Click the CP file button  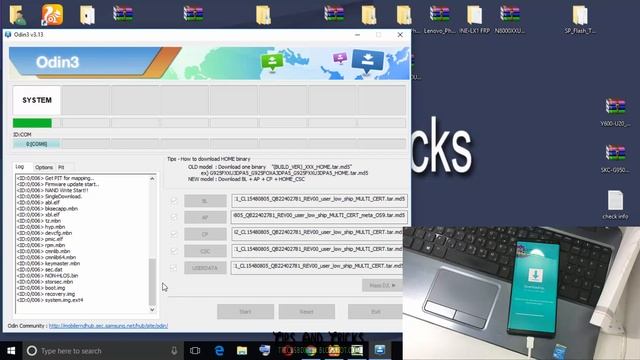click(205, 234)
